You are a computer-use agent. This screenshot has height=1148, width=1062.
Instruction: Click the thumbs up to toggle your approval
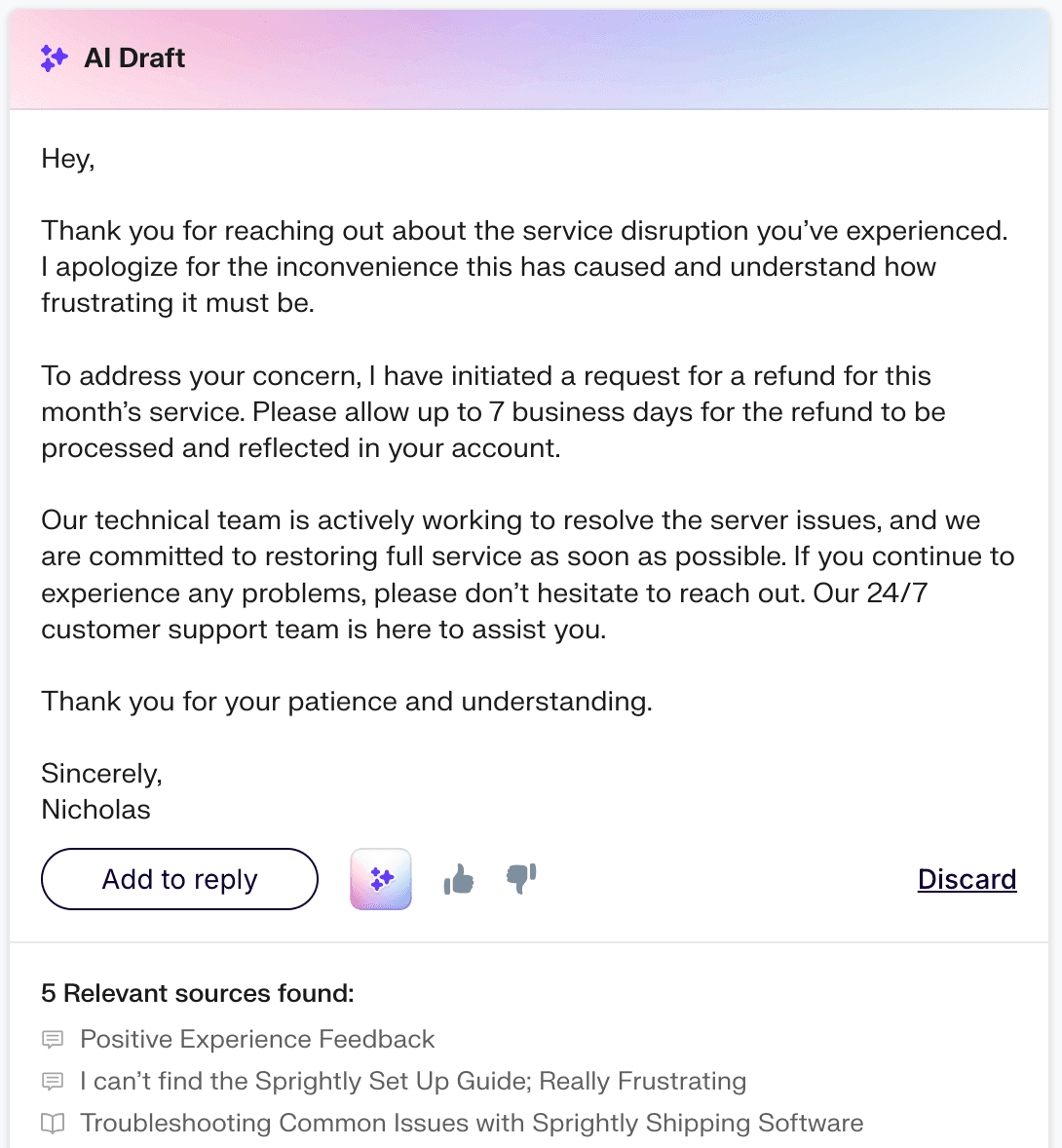click(458, 878)
